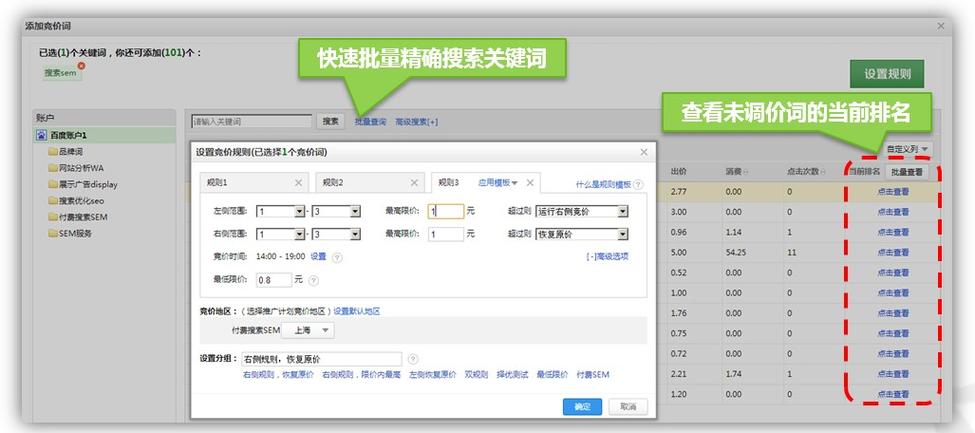This screenshot has height=433, width=975.
Task: Close the 设置竞价规则 dialog
Action: 644,152
